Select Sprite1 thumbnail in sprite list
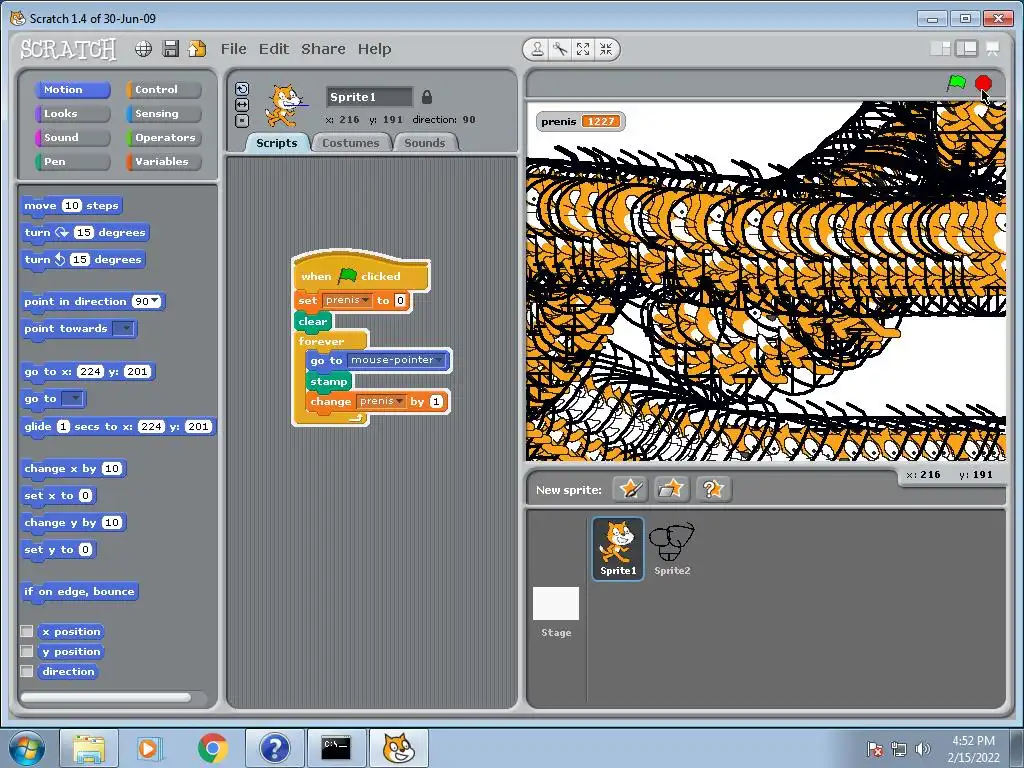The image size is (1024, 768). pyautogui.click(x=618, y=549)
